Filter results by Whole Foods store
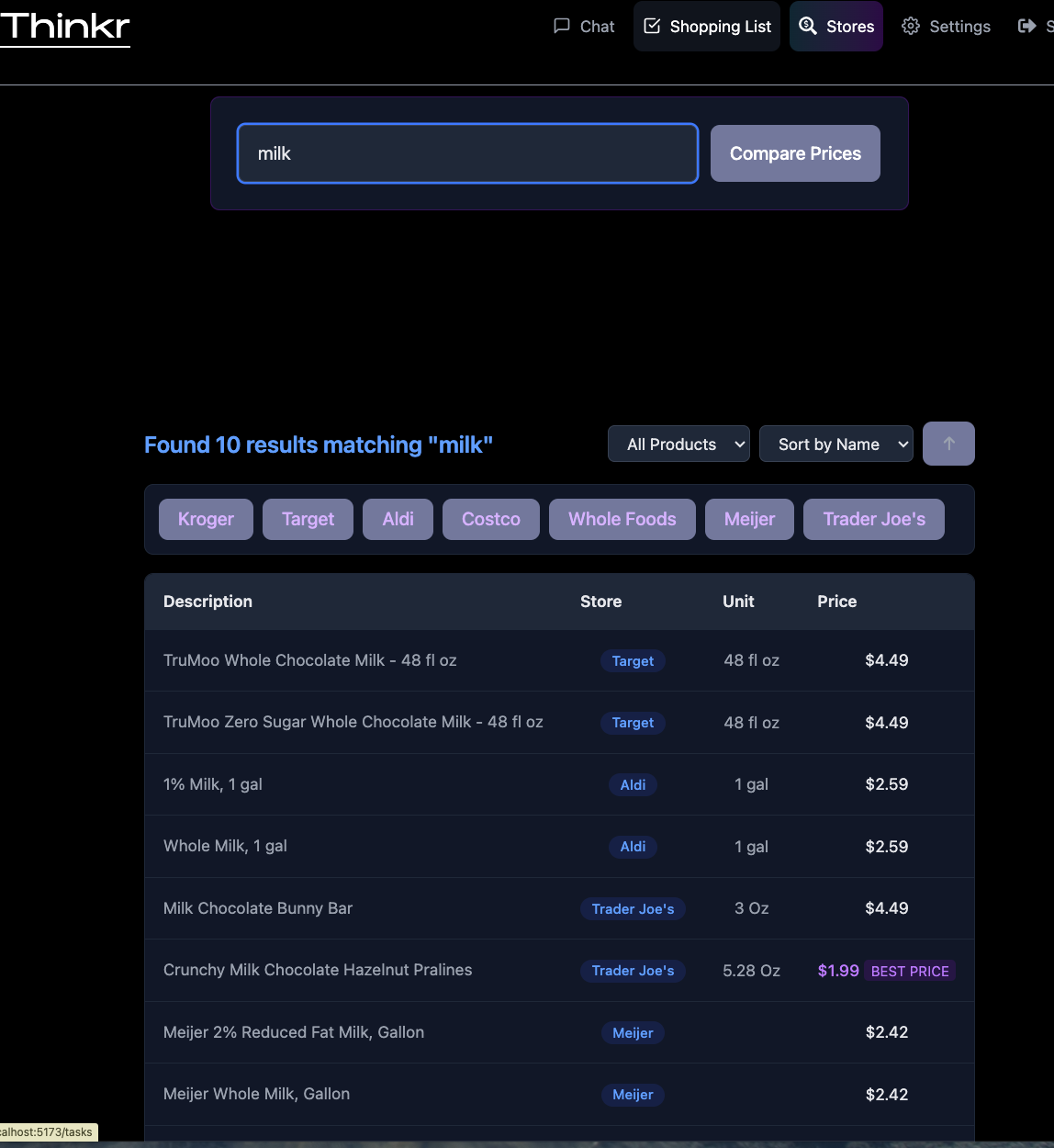The image size is (1054, 1148). (x=622, y=520)
